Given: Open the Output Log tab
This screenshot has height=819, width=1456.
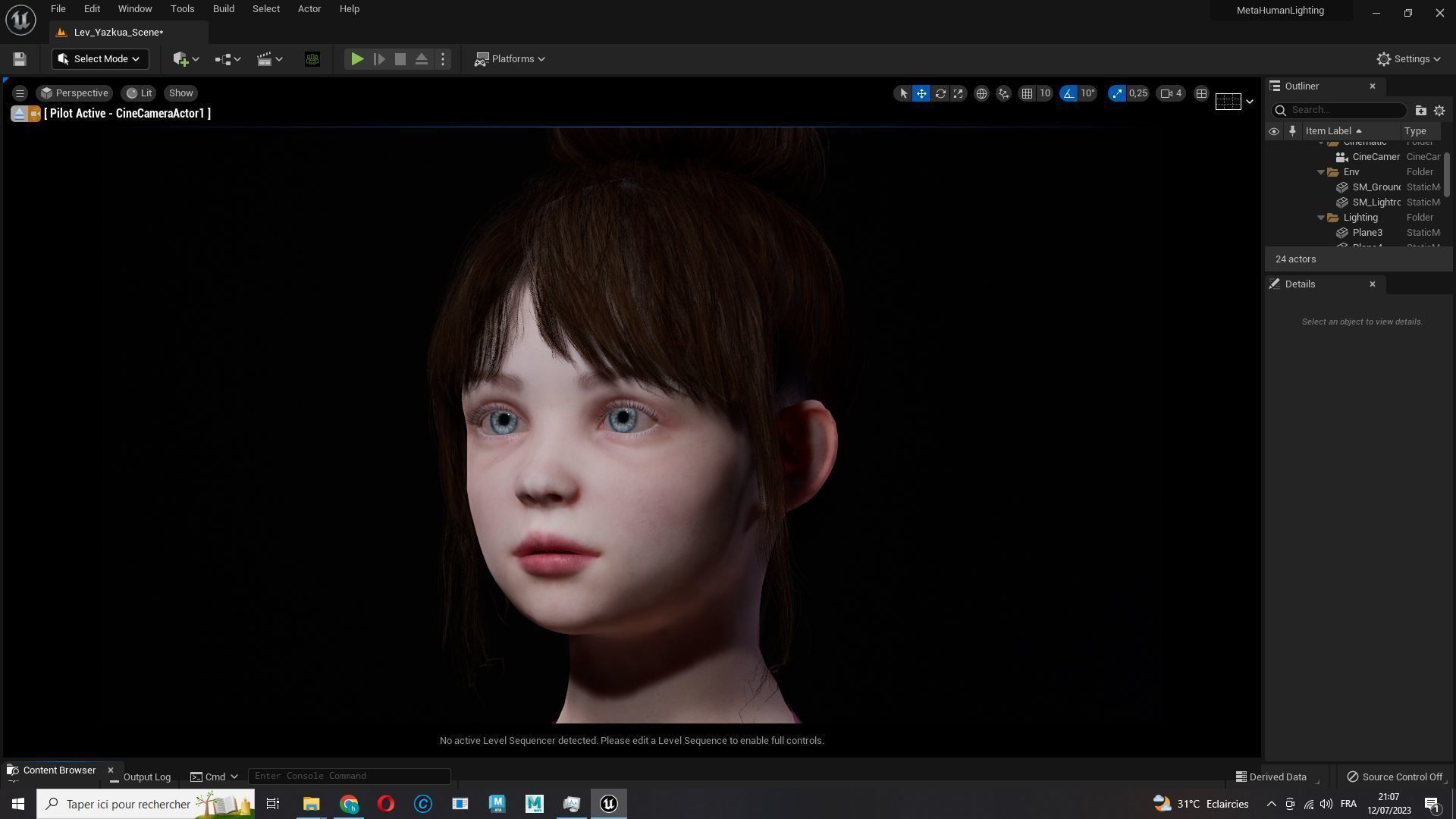Looking at the screenshot, I should coord(140,777).
